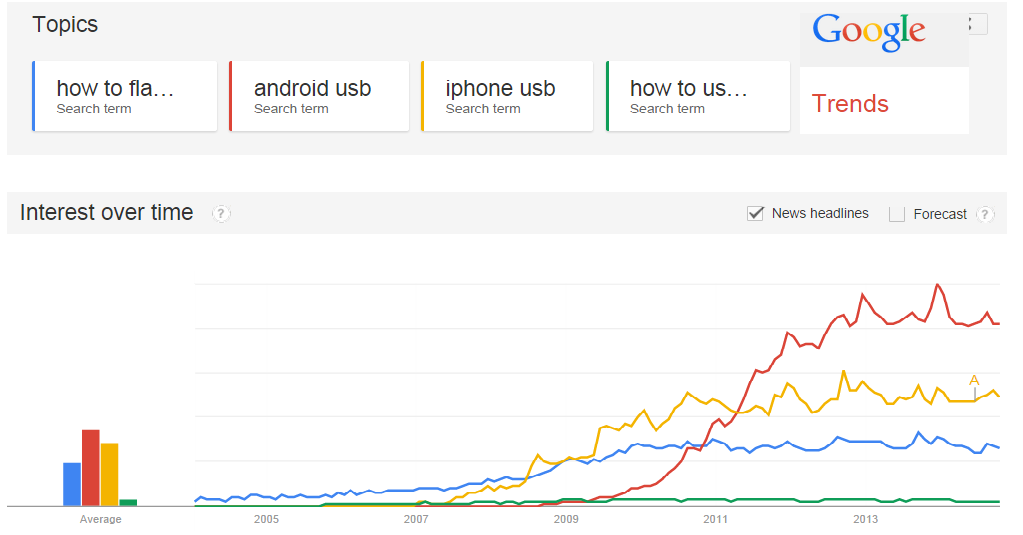Screen dimensions: 1023x535
Task: Click the help icon beside Interest over time
Action: pyautogui.click(x=221, y=213)
